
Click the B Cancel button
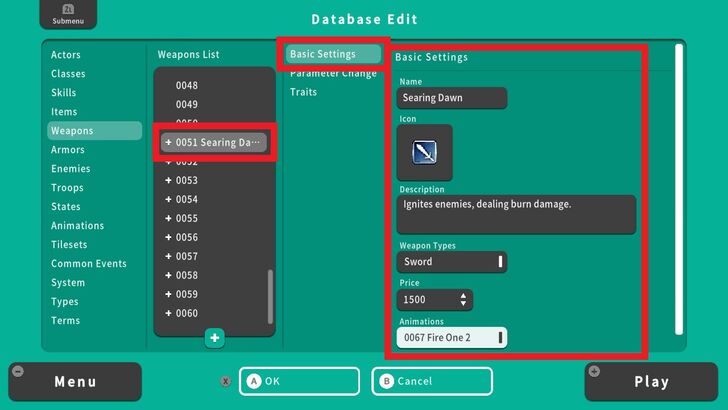pos(432,381)
